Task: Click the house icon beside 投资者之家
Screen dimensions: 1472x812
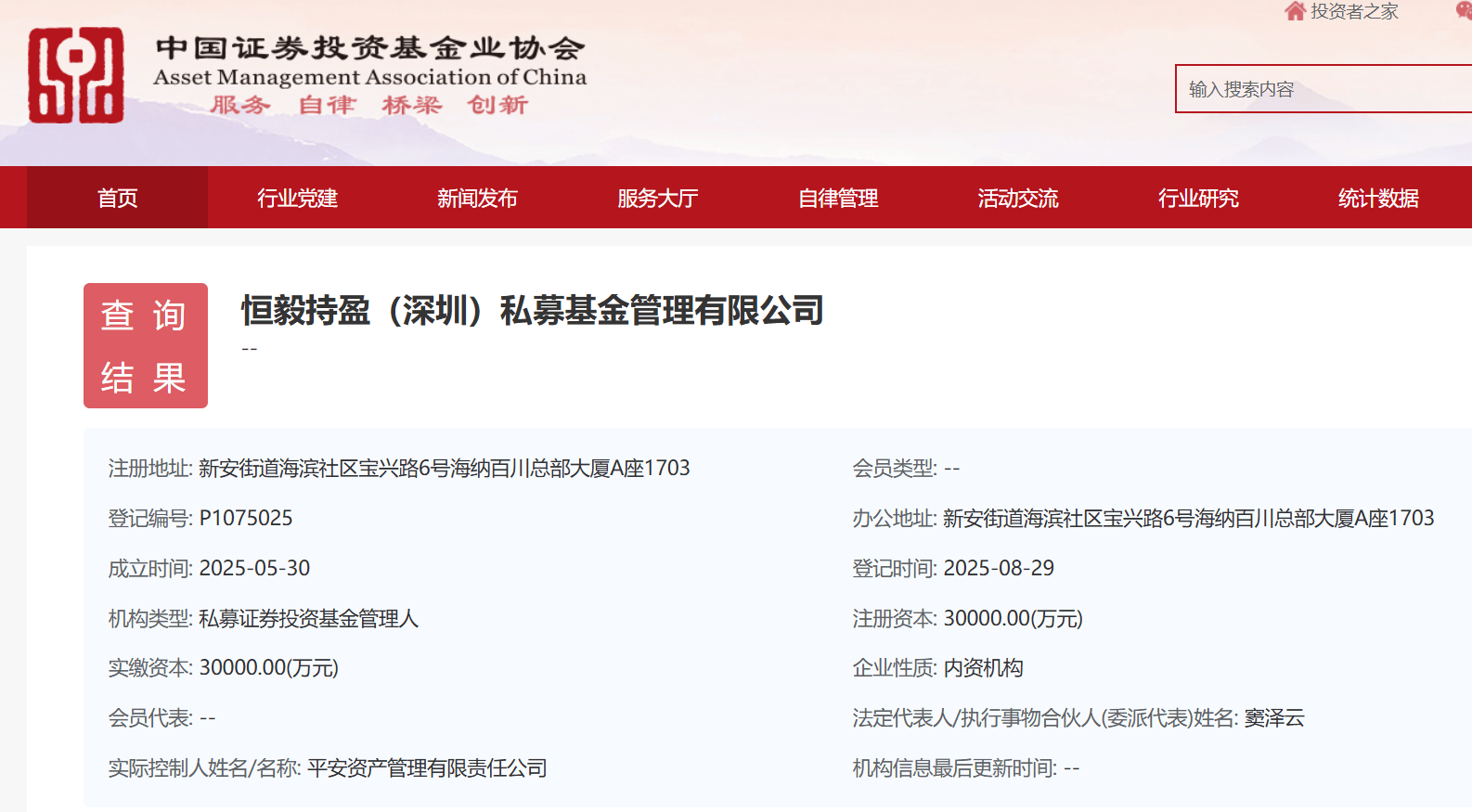Action: pos(1295,11)
